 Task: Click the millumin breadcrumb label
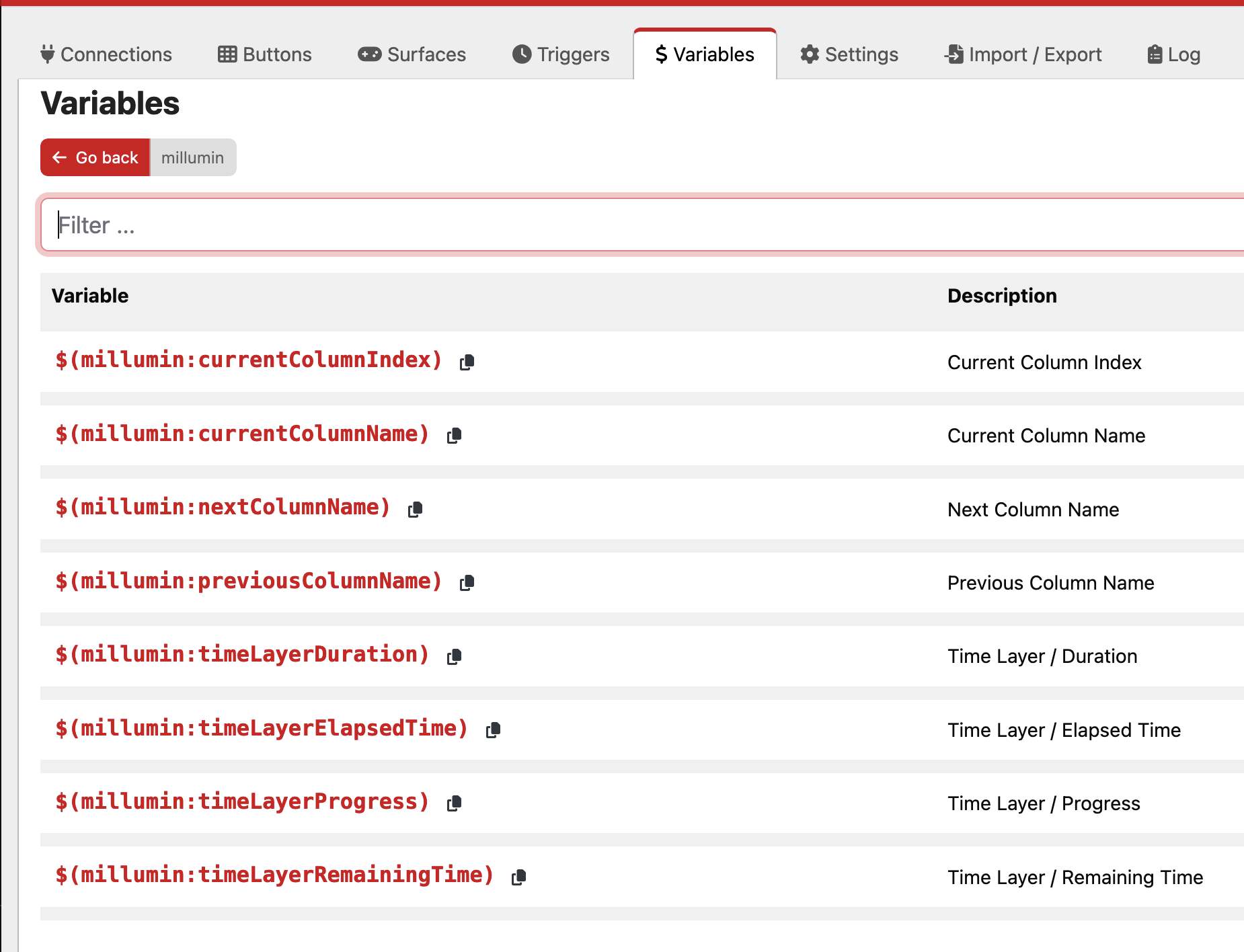click(x=193, y=157)
